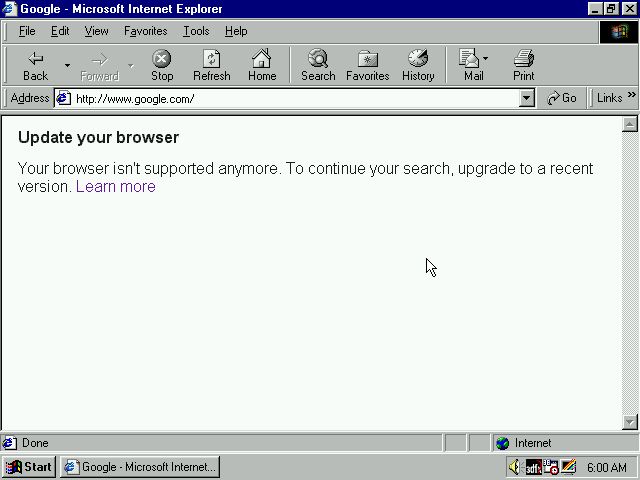Click the scrollbar down arrow

coord(629,422)
